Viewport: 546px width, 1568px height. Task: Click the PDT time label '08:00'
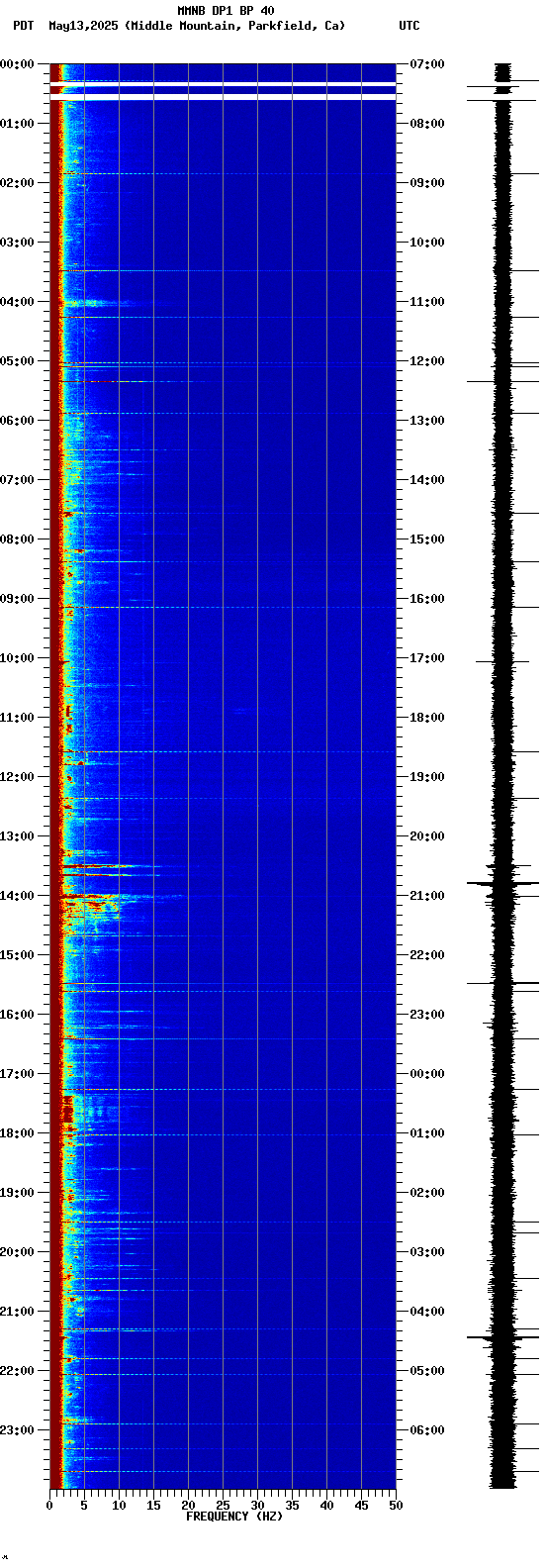17,539
